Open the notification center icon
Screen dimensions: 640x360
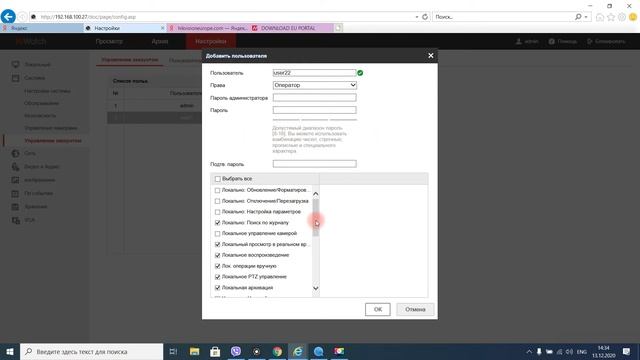[627, 351]
